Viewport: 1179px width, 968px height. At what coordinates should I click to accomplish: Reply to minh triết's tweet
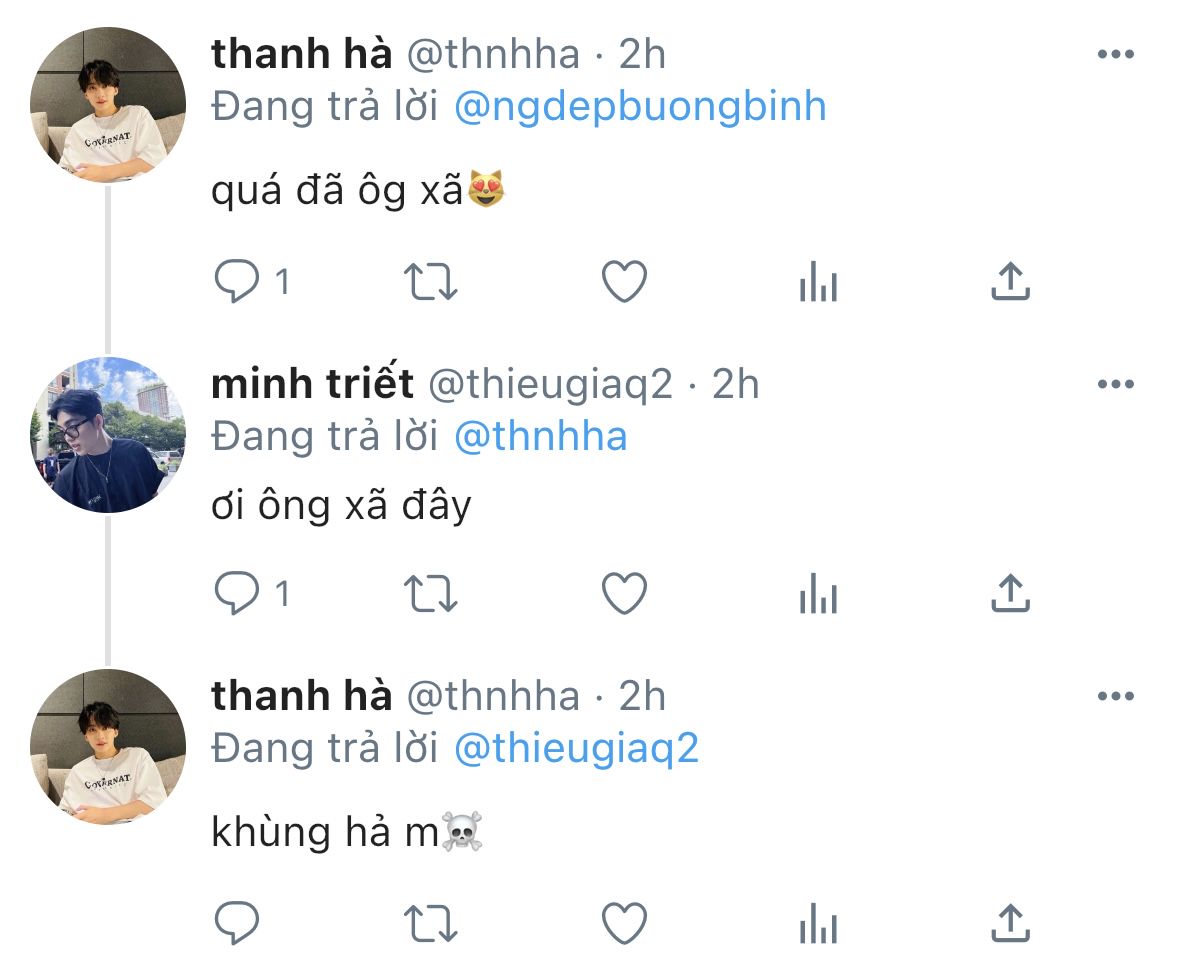pos(237,595)
